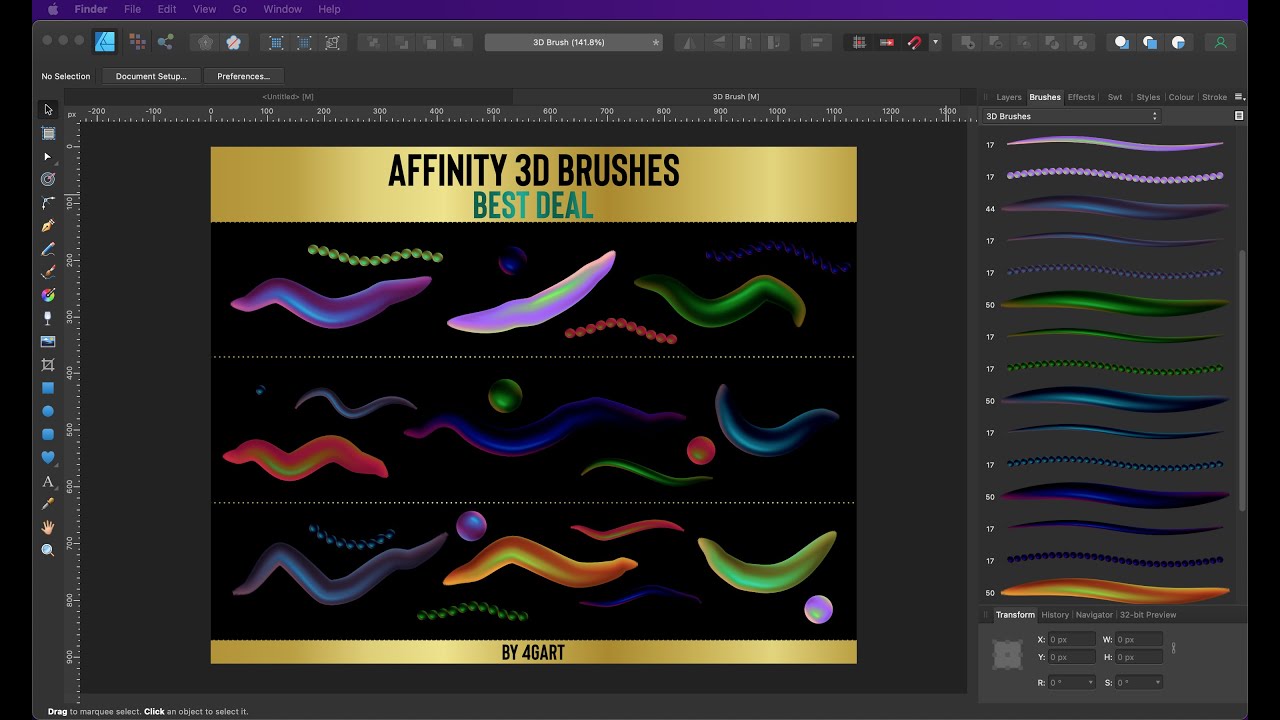Click the Add boolean operation icon
The image size is (1280, 720).
[x=967, y=42]
